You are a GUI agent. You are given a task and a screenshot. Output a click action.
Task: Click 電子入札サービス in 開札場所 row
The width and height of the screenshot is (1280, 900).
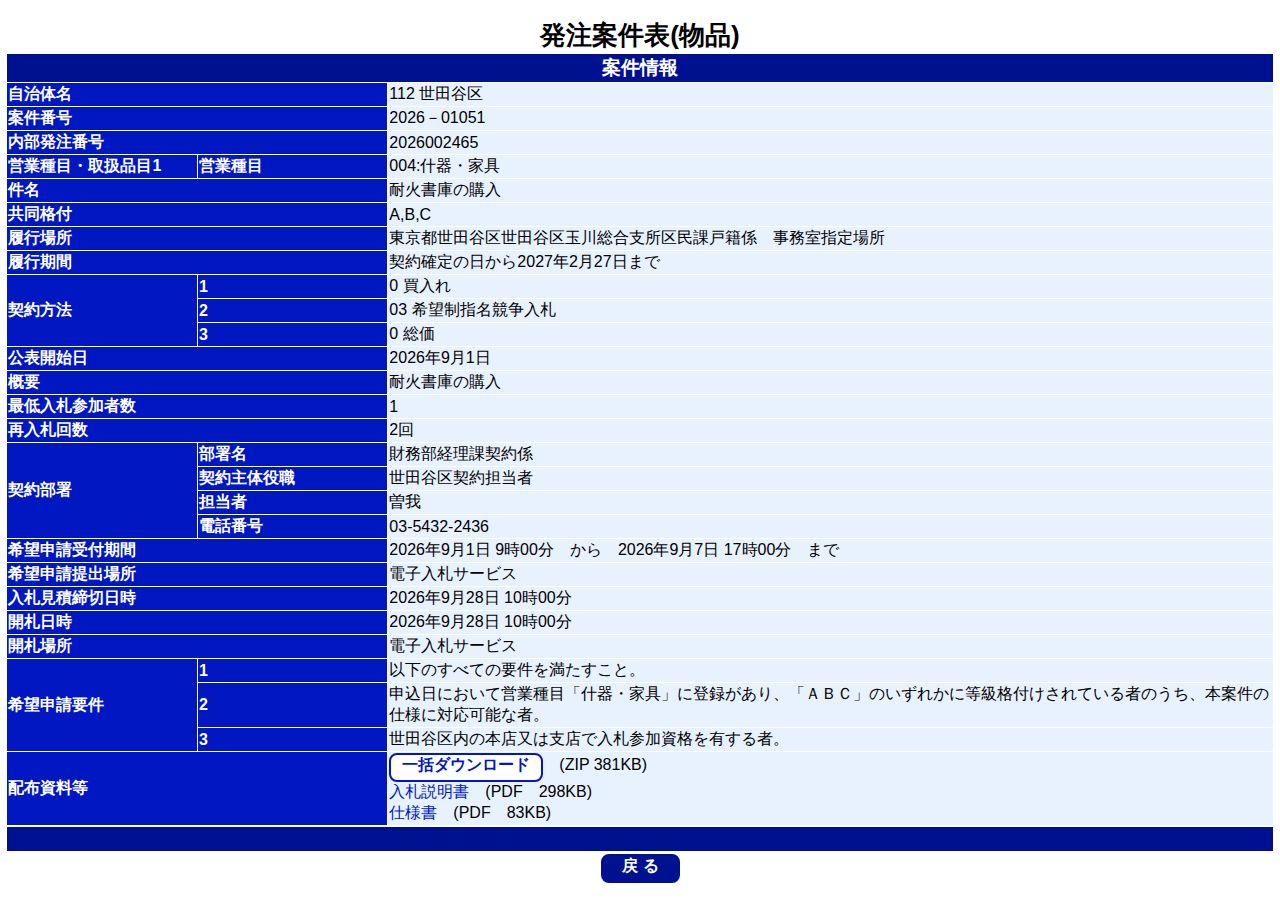pos(453,646)
